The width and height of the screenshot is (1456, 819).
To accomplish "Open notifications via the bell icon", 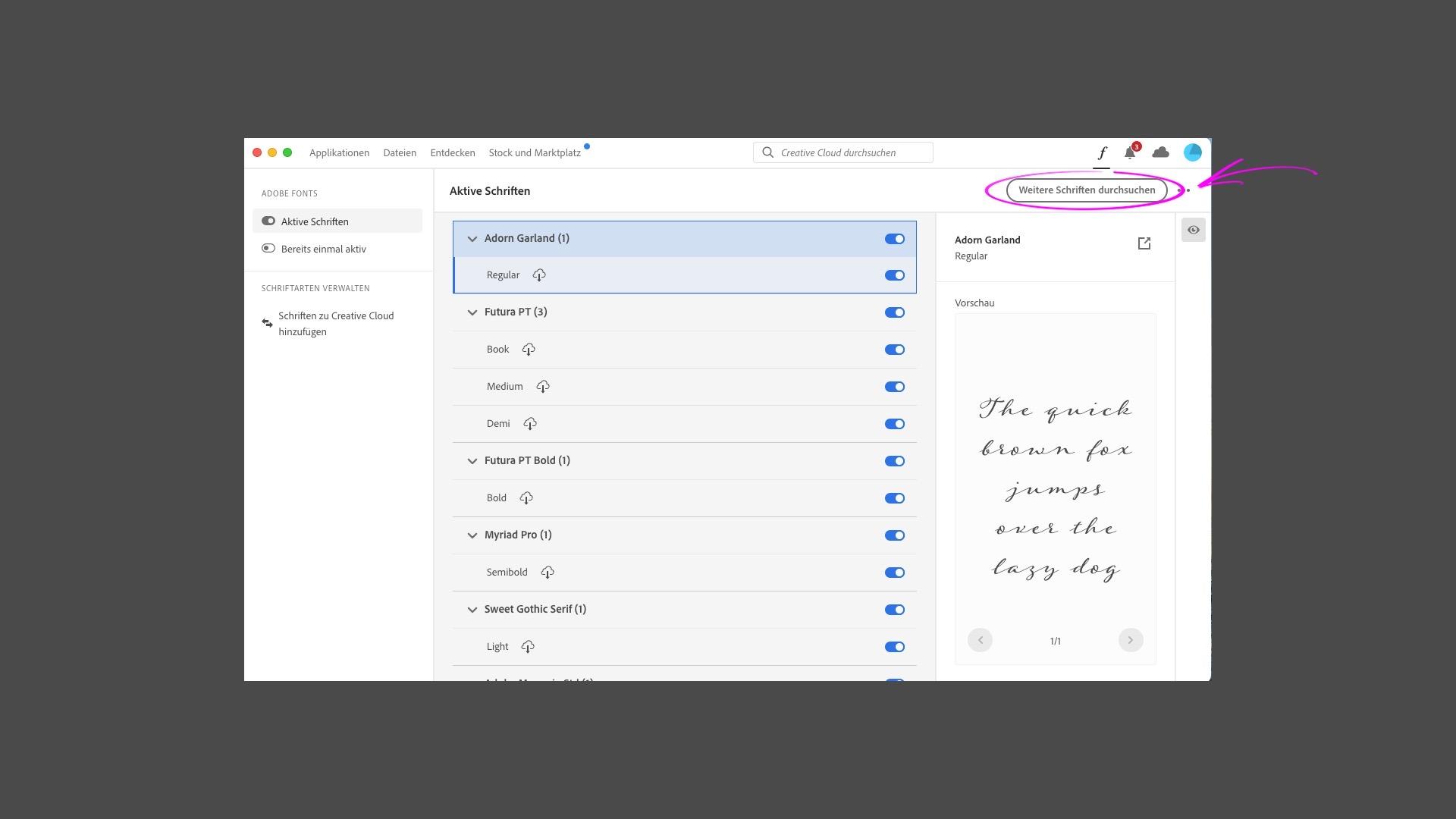I will 1130,152.
